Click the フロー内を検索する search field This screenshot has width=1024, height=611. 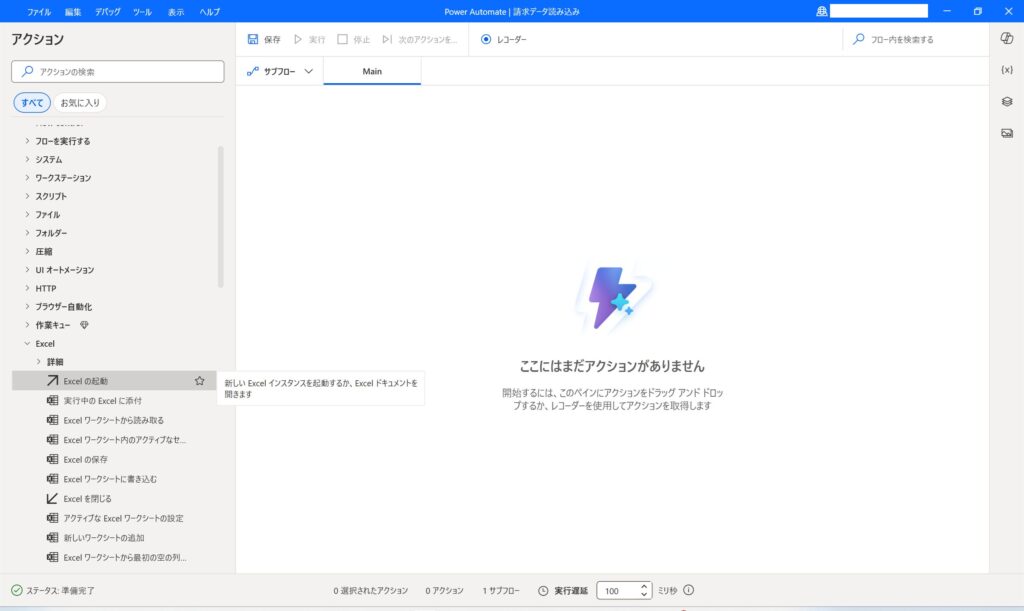[x=914, y=39]
